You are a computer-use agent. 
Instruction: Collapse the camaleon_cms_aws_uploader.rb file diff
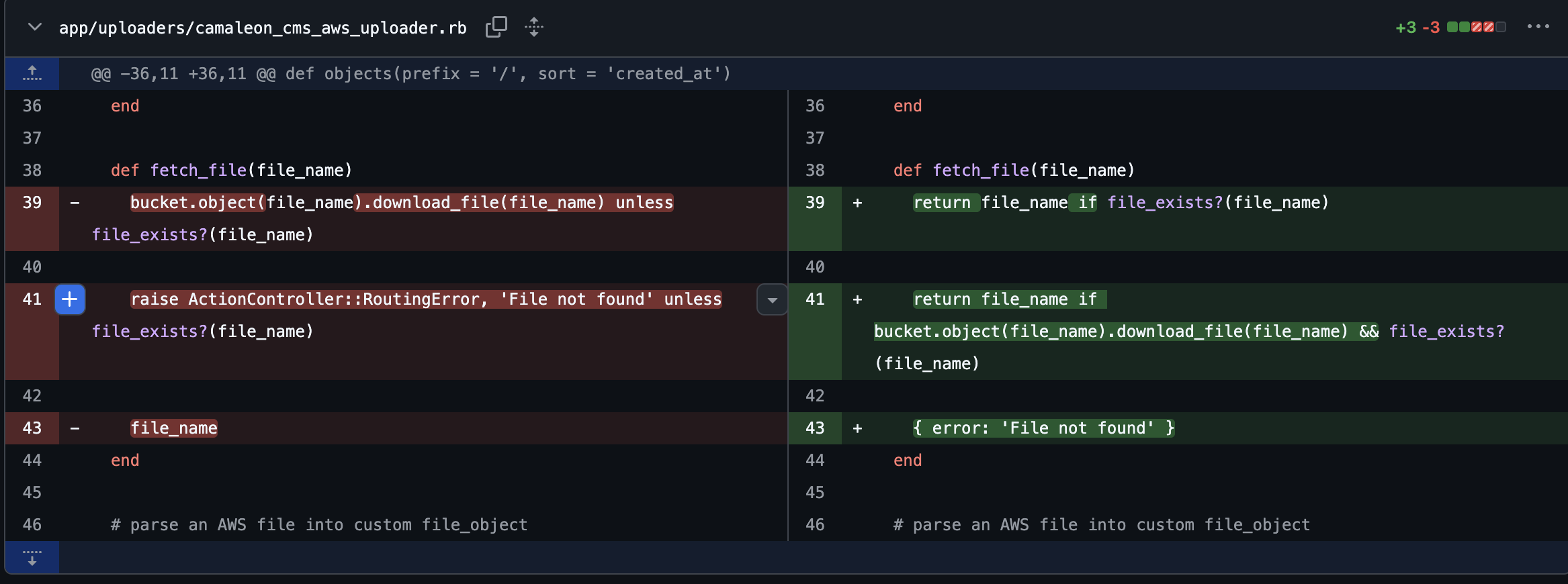(35, 28)
